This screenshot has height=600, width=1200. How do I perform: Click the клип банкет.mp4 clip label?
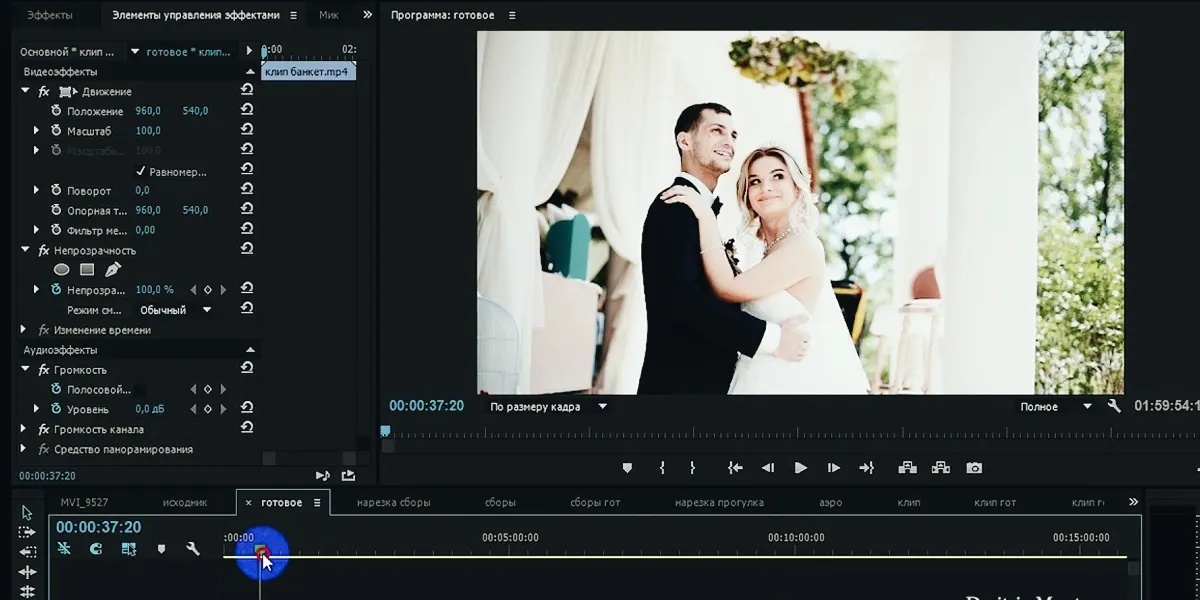[309, 72]
